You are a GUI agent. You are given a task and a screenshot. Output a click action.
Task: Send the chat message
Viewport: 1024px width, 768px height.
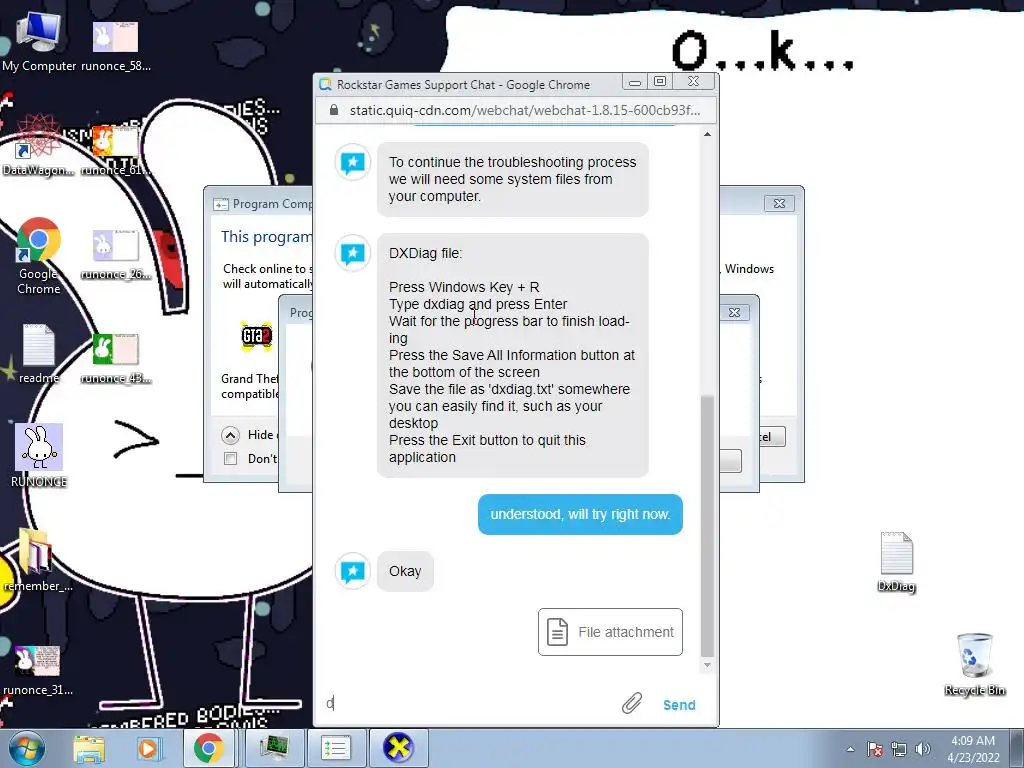tap(679, 705)
